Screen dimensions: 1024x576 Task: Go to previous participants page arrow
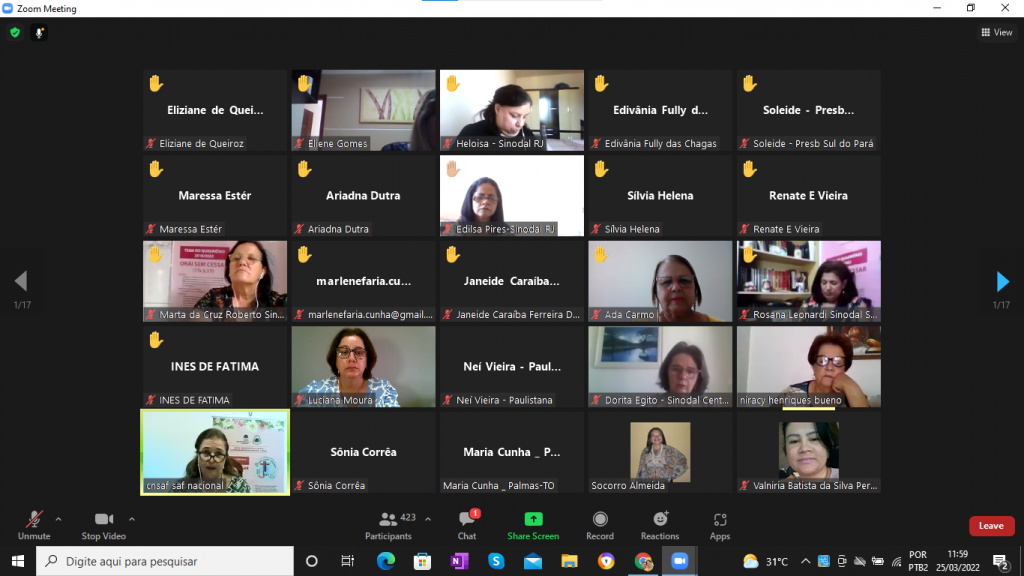(21, 282)
